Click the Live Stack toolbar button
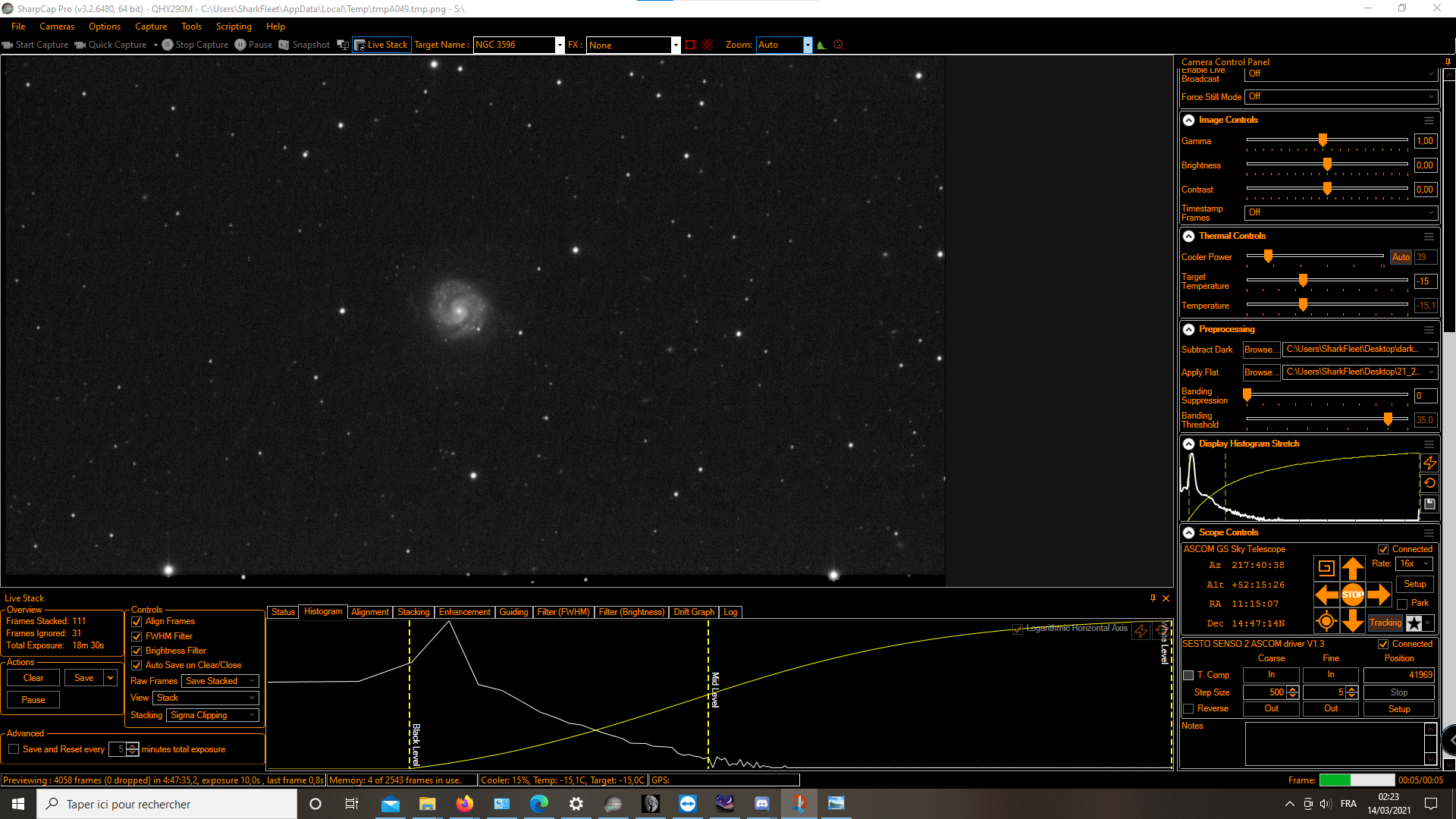 click(x=381, y=45)
